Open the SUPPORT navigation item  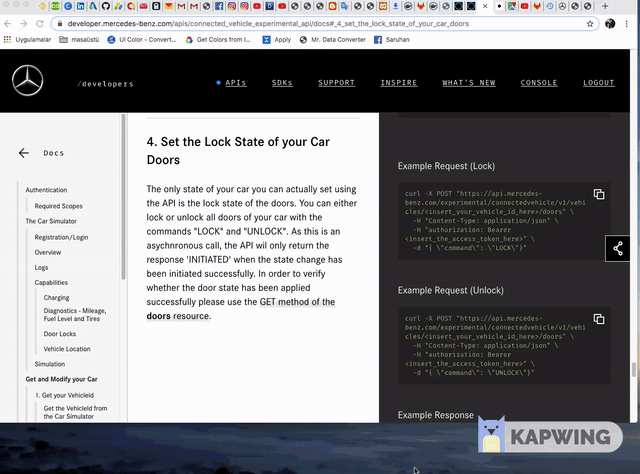pos(336,82)
